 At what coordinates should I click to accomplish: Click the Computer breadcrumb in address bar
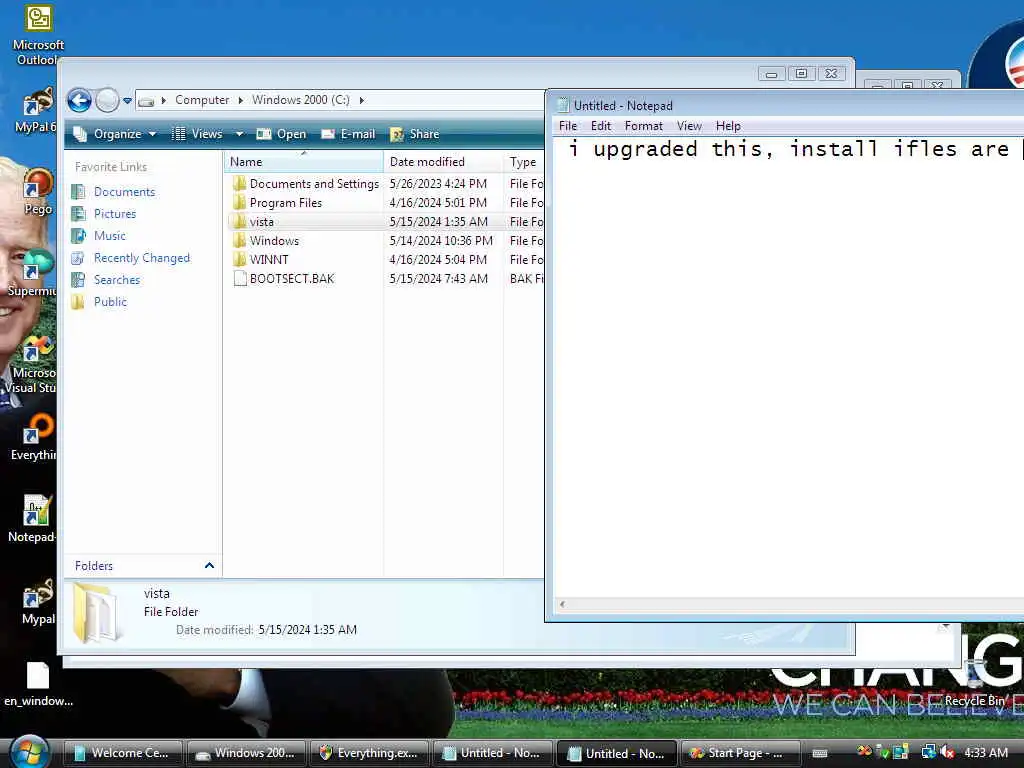click(202, 100)
